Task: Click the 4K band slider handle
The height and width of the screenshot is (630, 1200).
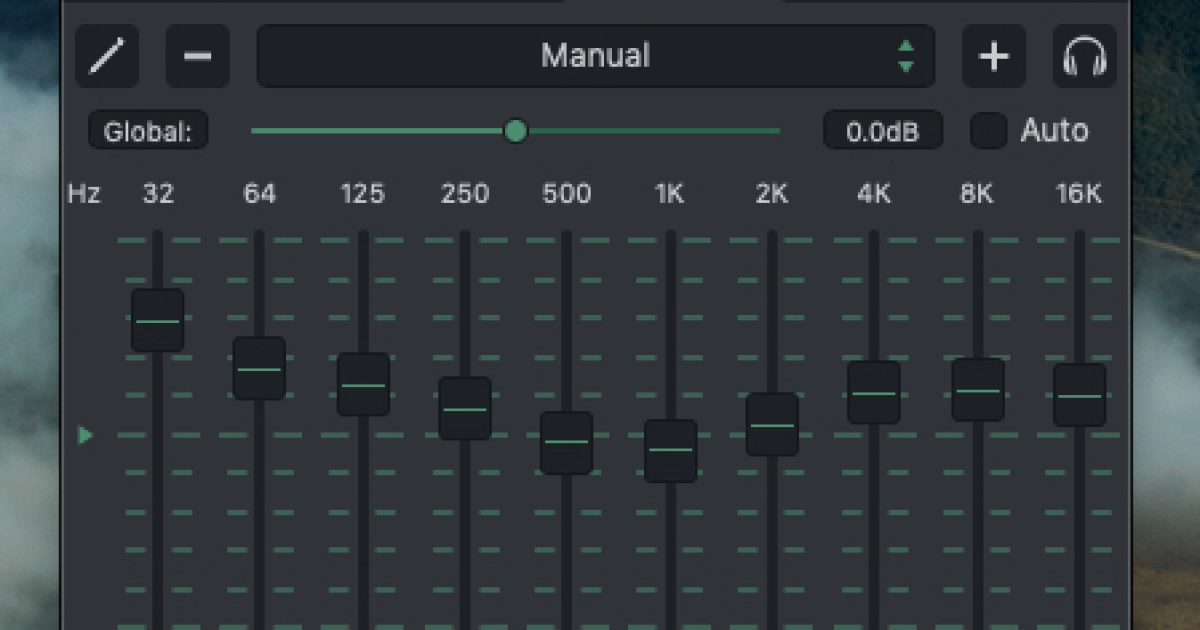Action: [x=874, y=393]
